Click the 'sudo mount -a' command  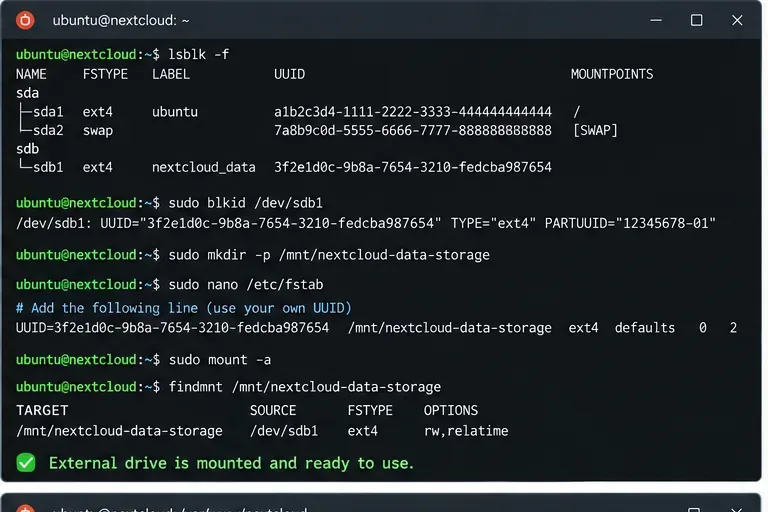[x=220, y=360]
